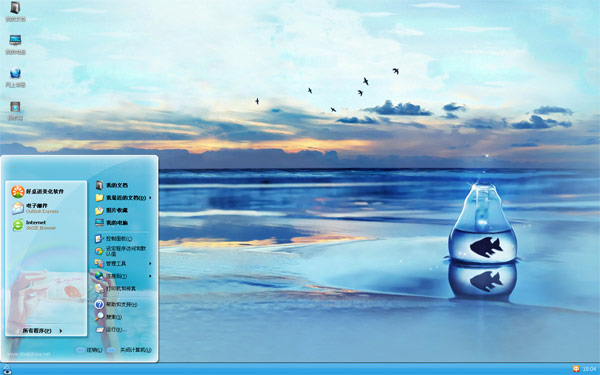Open the Network Places (网上邻居) desktop icon

point(15,77)
